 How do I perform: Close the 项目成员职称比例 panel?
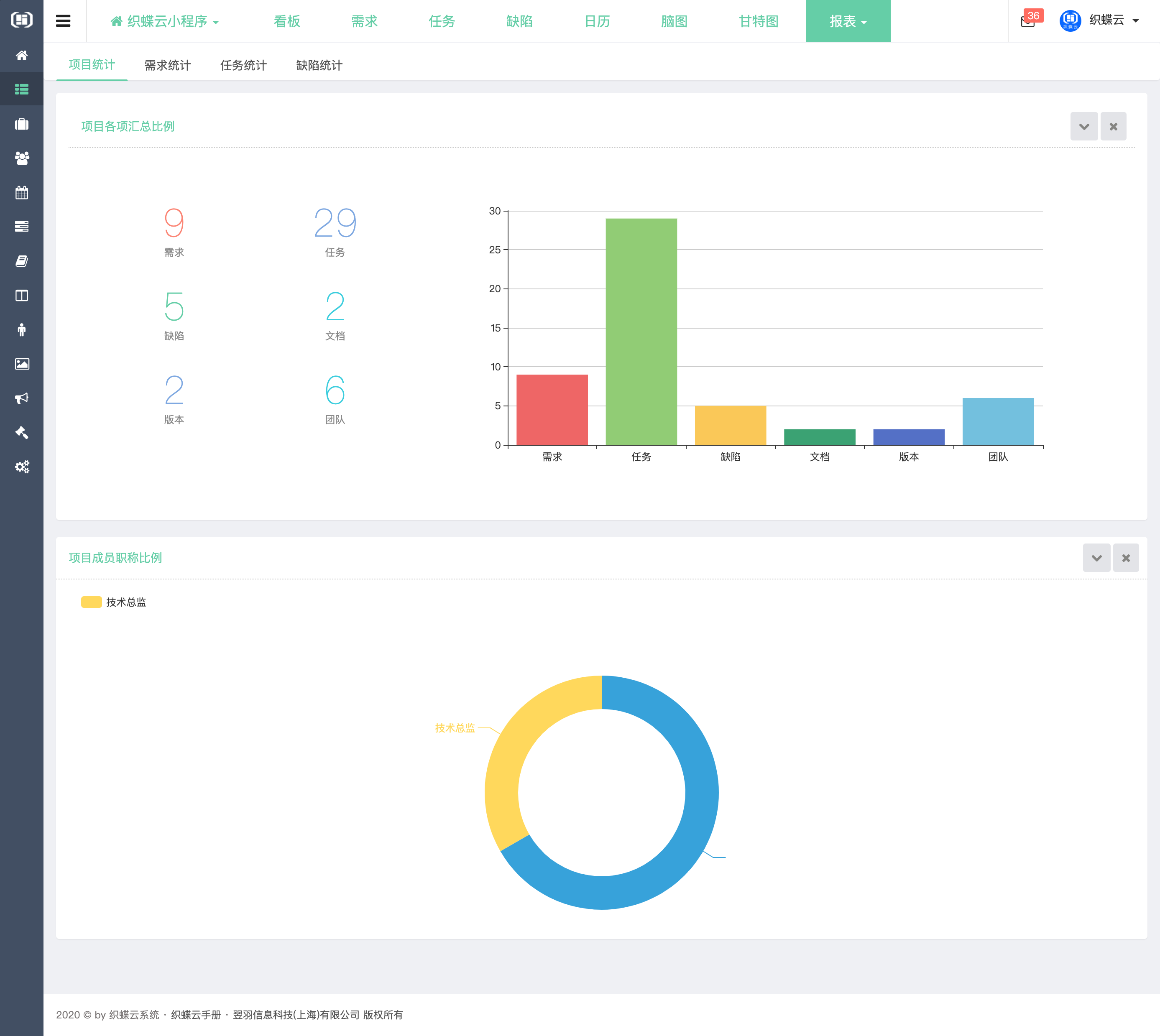coord(1126,558)
